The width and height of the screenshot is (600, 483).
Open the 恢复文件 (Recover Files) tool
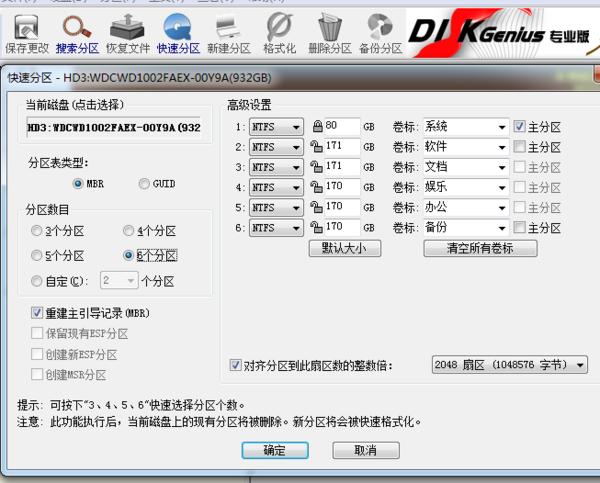point(127,32)
